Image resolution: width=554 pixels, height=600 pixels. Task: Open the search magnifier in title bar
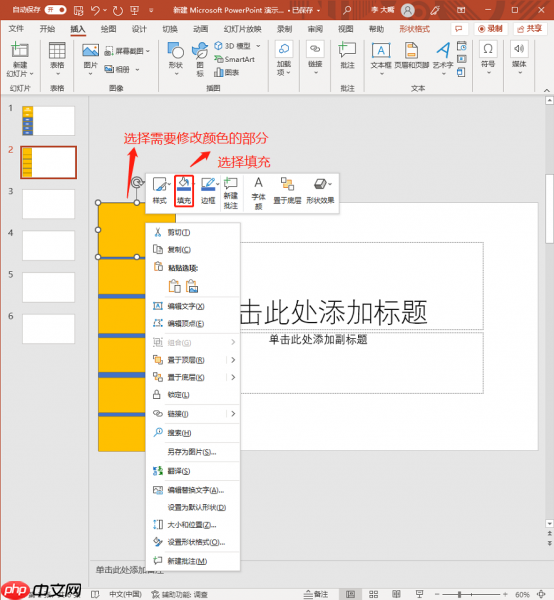347,10
